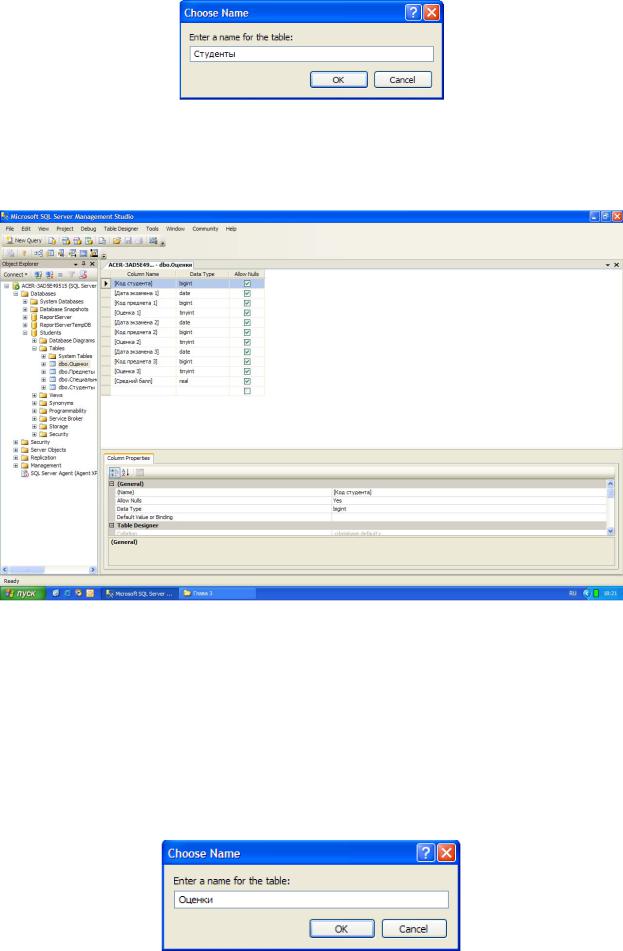This screenshot has width=623, height=951.
Task: Toggle Allow Nulls for Оценка 1
Action: (247, 312)
